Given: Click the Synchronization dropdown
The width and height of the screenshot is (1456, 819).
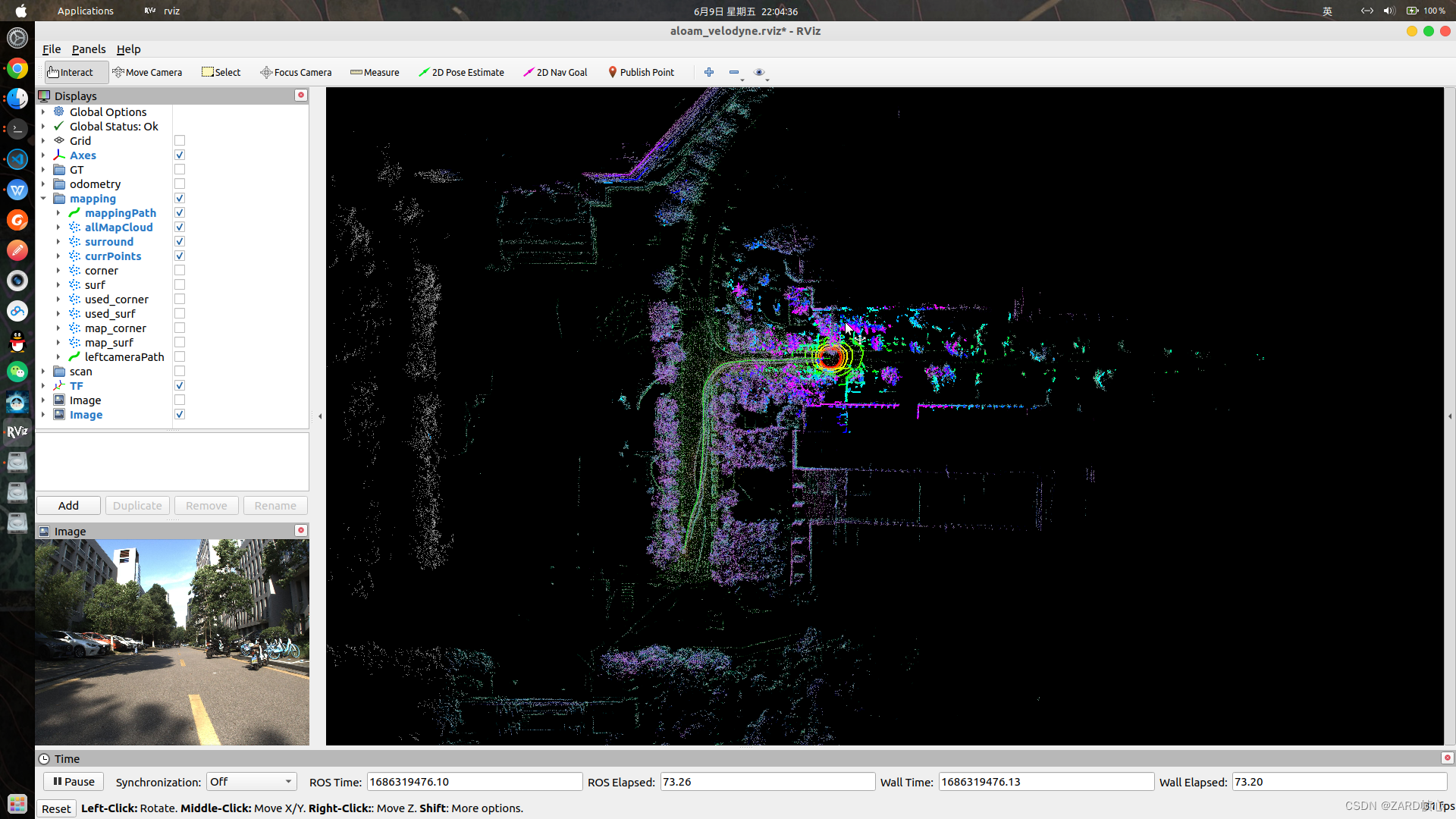Looking at the screenshot, I should [248, 782].
